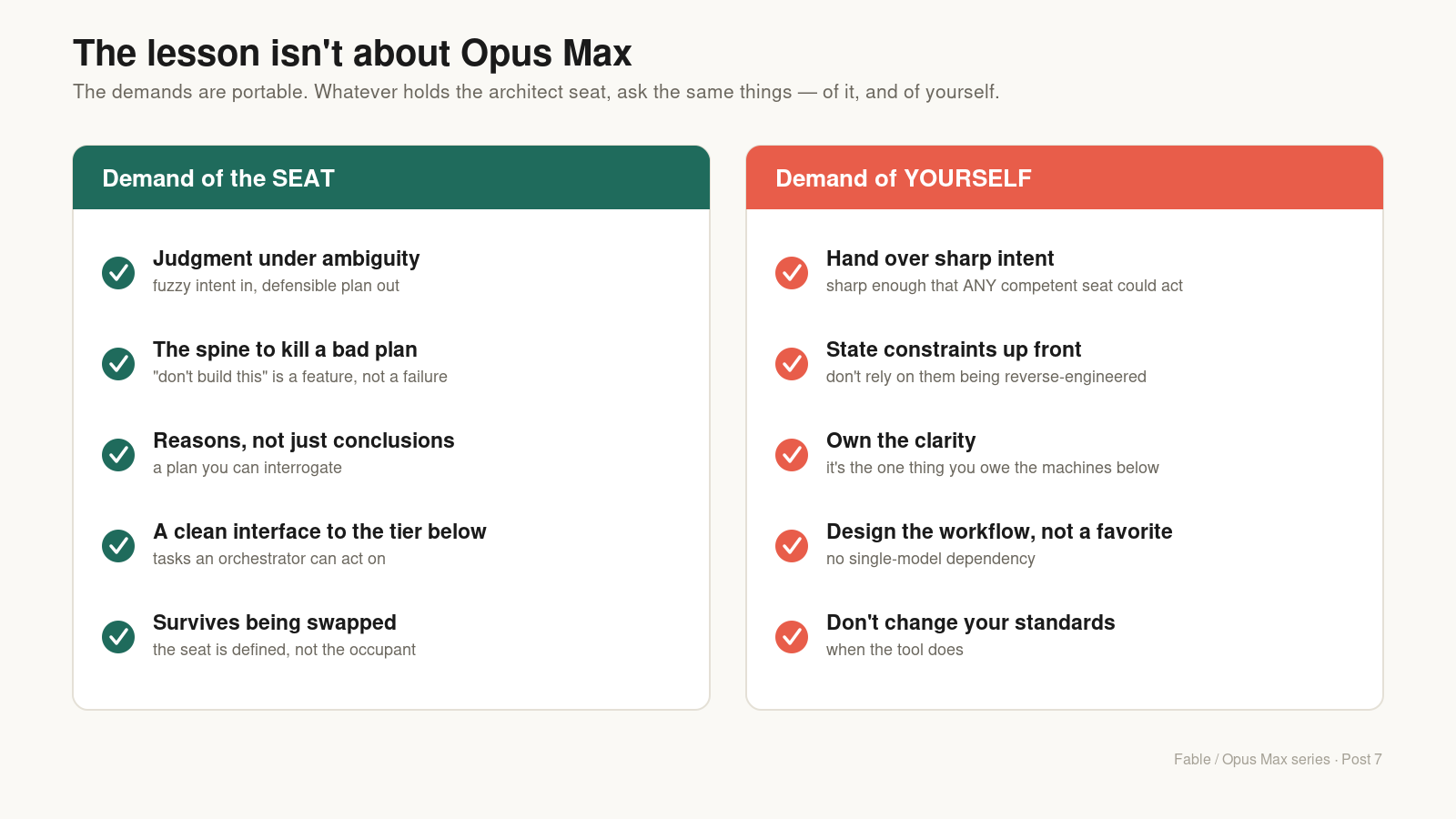1456x819 pixels.
Task: Click the subtitle about portable demands
Action: (536, 92)
